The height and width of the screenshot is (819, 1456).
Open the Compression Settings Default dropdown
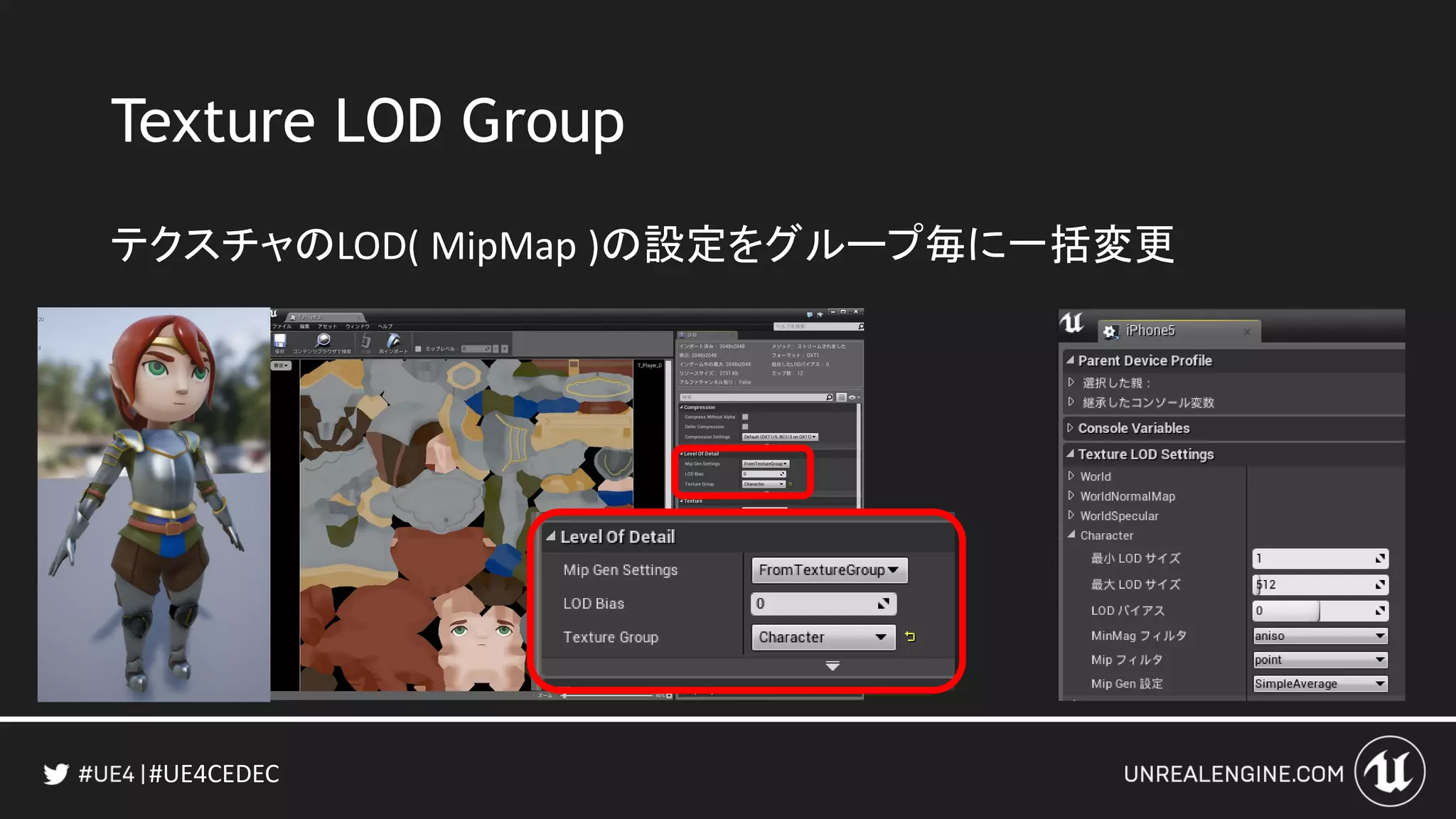point(780,437)
